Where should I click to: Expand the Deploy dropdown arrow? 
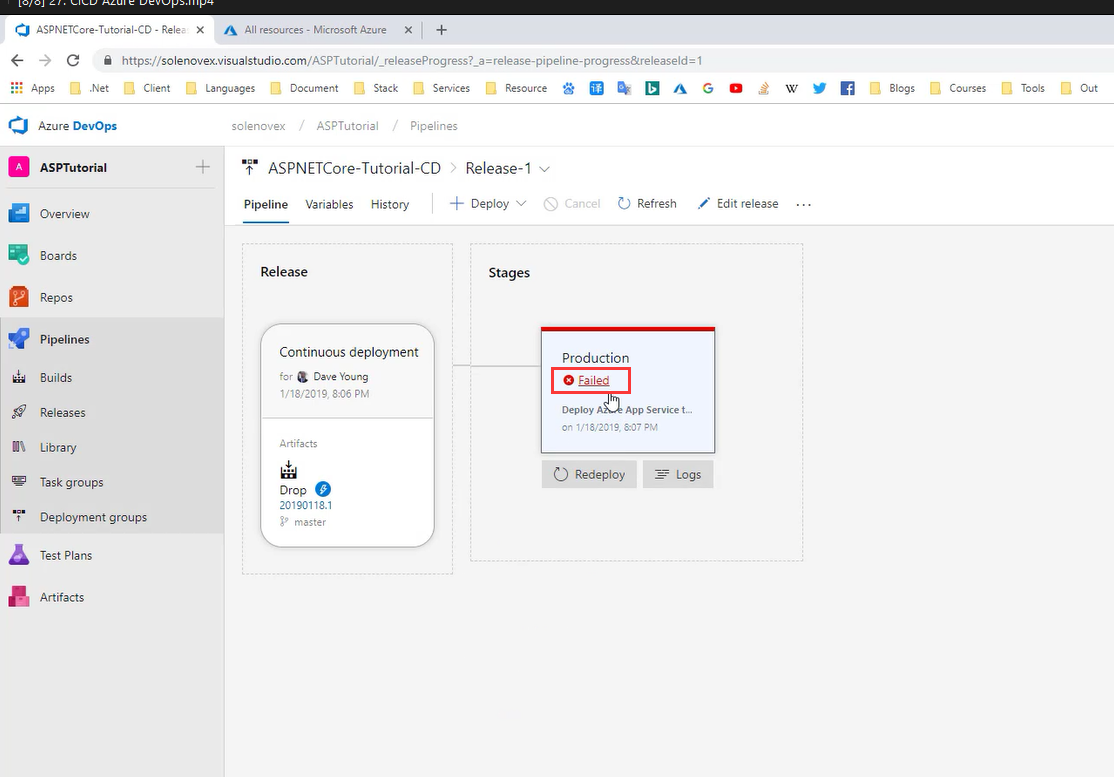[x=521, y=204]
